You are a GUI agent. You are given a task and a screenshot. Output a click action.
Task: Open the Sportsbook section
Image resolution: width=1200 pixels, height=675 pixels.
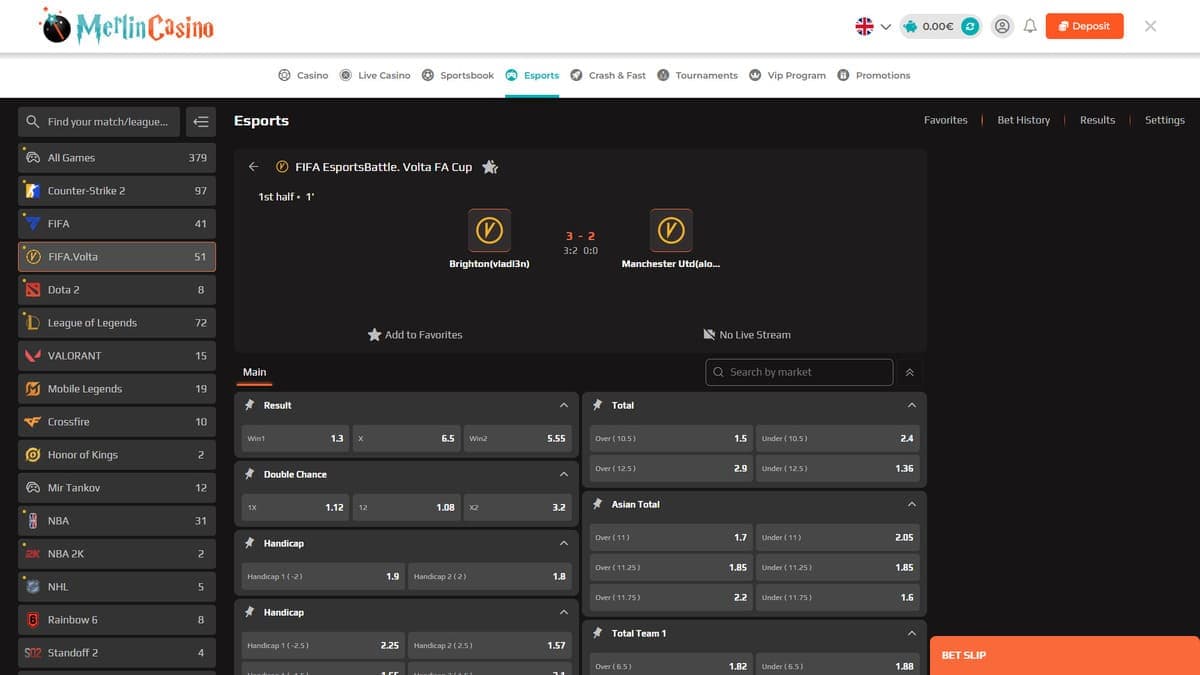pyautogui.click(x=458, y=75)
